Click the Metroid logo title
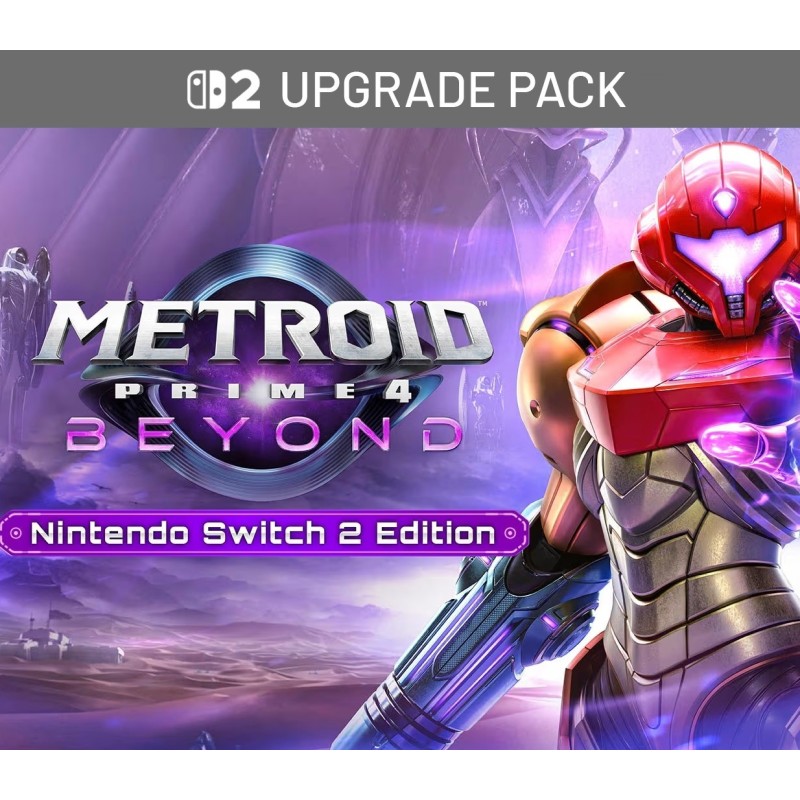Viewport: 800px width, 800px height. pos(262,333)
